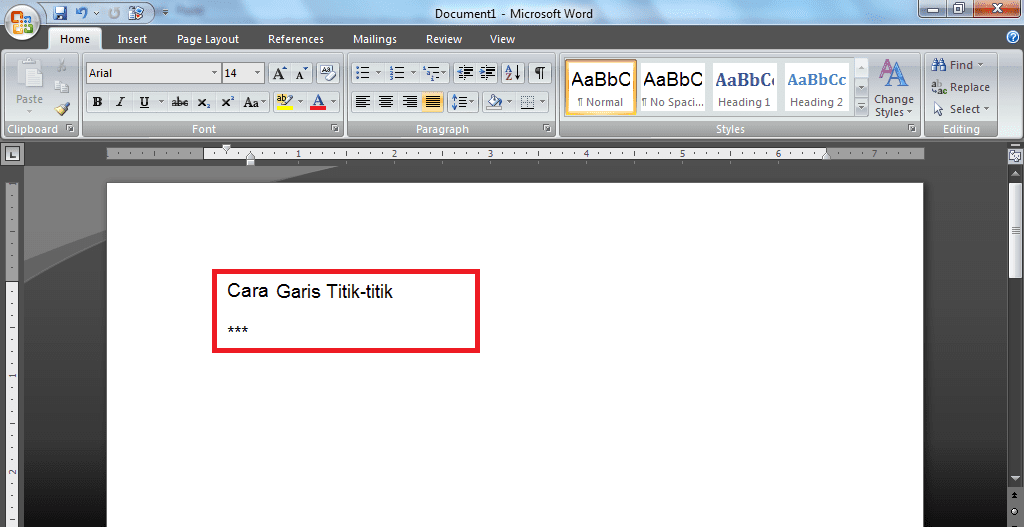Apply the Heading 2 style
The width and height of the screenshot is (1024, 527).
[816, 88]
